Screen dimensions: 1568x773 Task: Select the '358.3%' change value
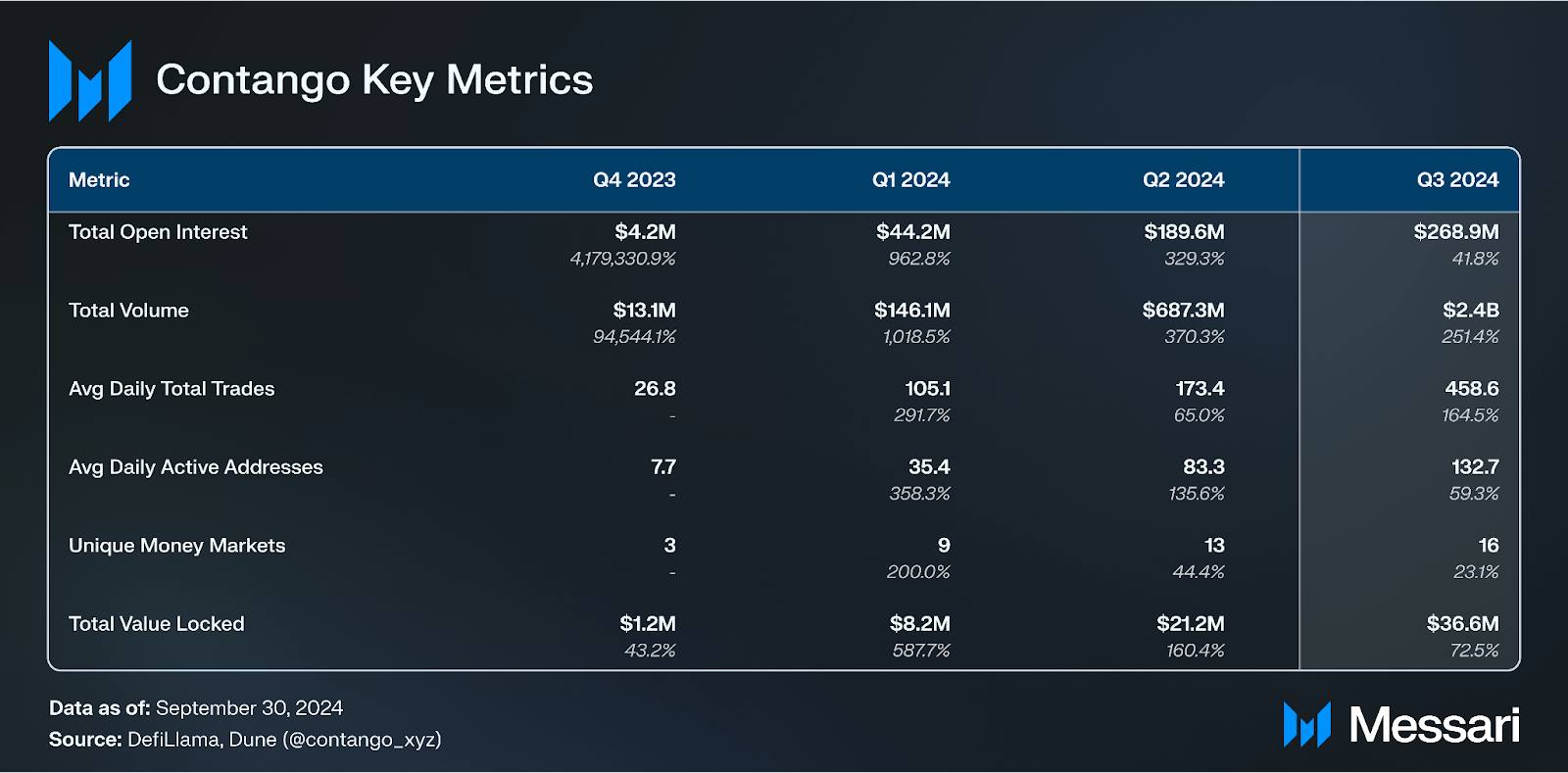(x=919, y=494)
